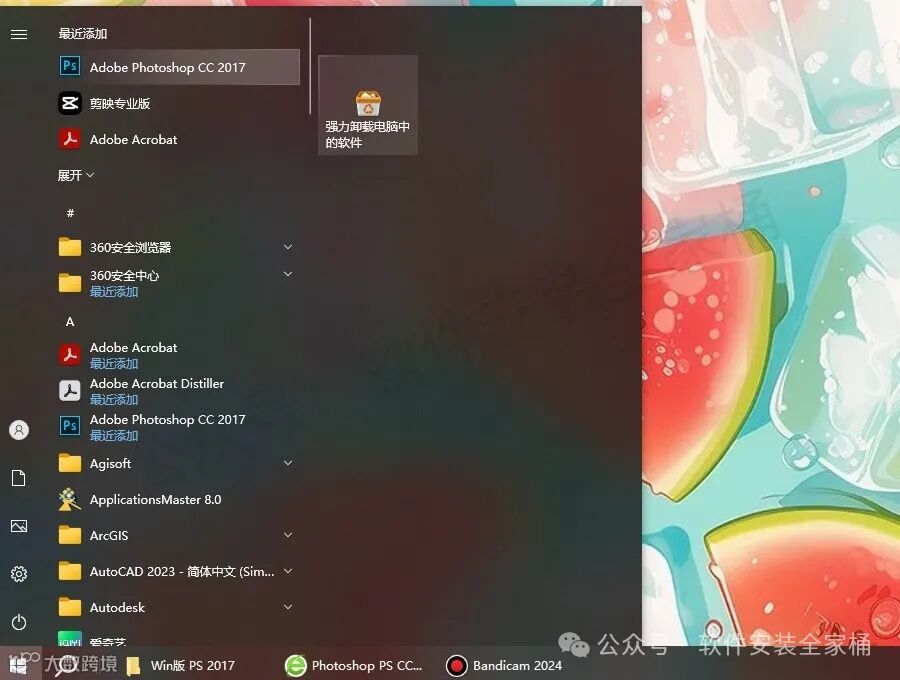
Task: Open the Documents sidebar icon
Action: [x=19, y=478]
